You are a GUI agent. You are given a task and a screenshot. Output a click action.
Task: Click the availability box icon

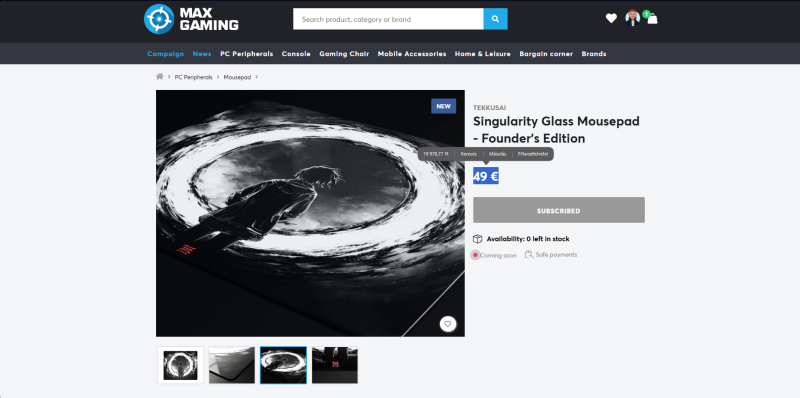coord(478,239)
